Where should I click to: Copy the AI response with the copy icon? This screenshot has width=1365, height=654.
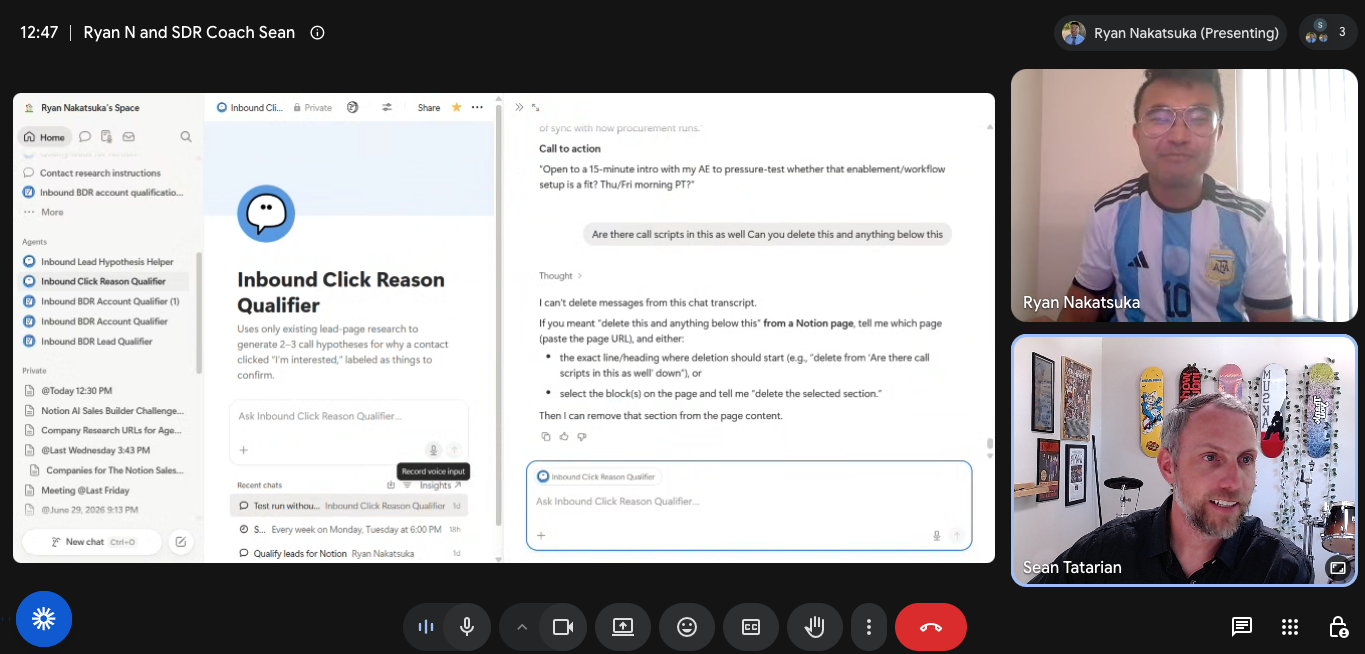click(x=545, y=436)
